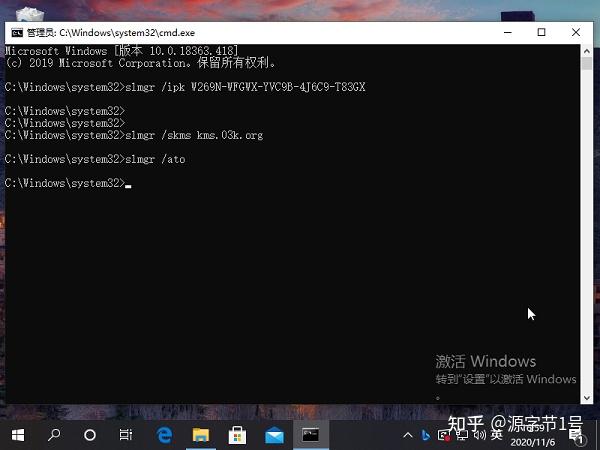Click the 2019 Microsoft Corporation copyright line
Image resolution: width=600 pixels, height=450 pixels.
140,63
